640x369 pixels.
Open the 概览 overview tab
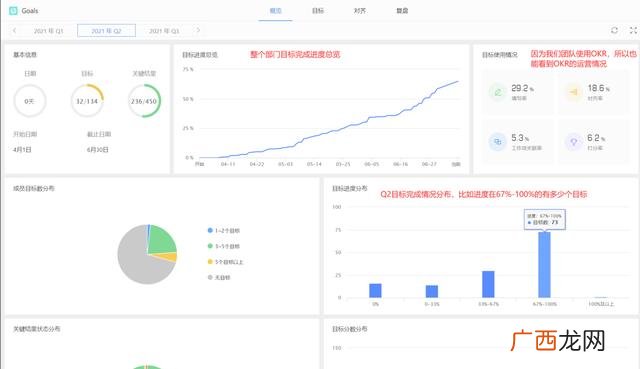(x=276, y=11)
